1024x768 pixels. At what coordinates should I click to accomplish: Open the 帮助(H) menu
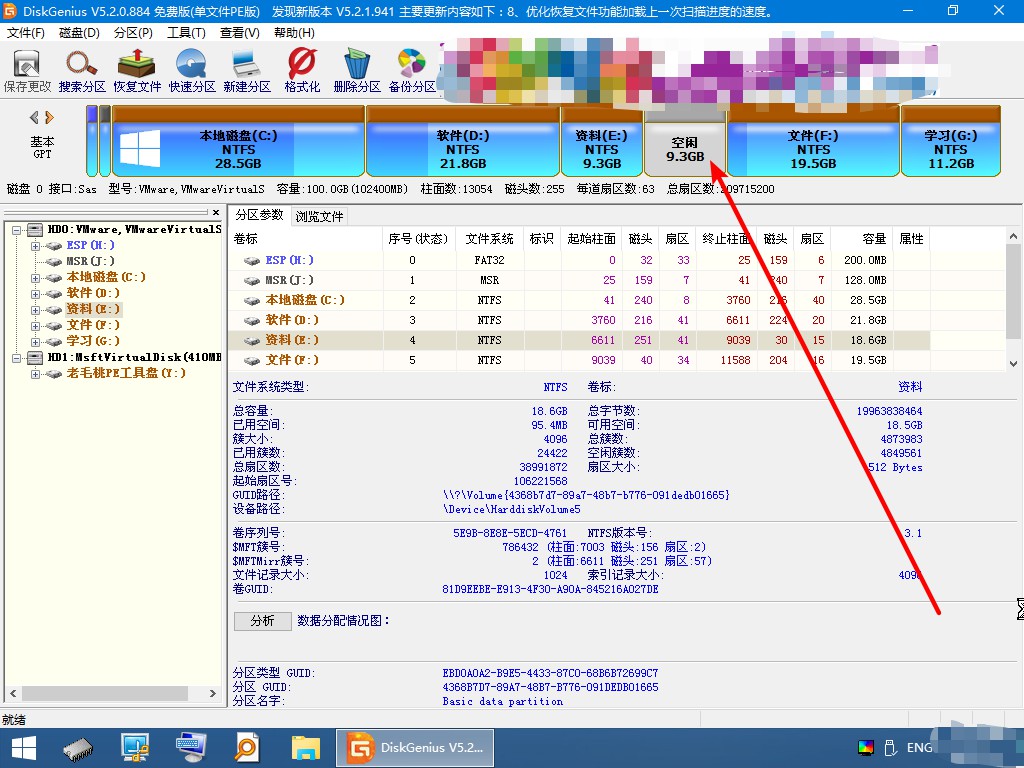(294, 33)
